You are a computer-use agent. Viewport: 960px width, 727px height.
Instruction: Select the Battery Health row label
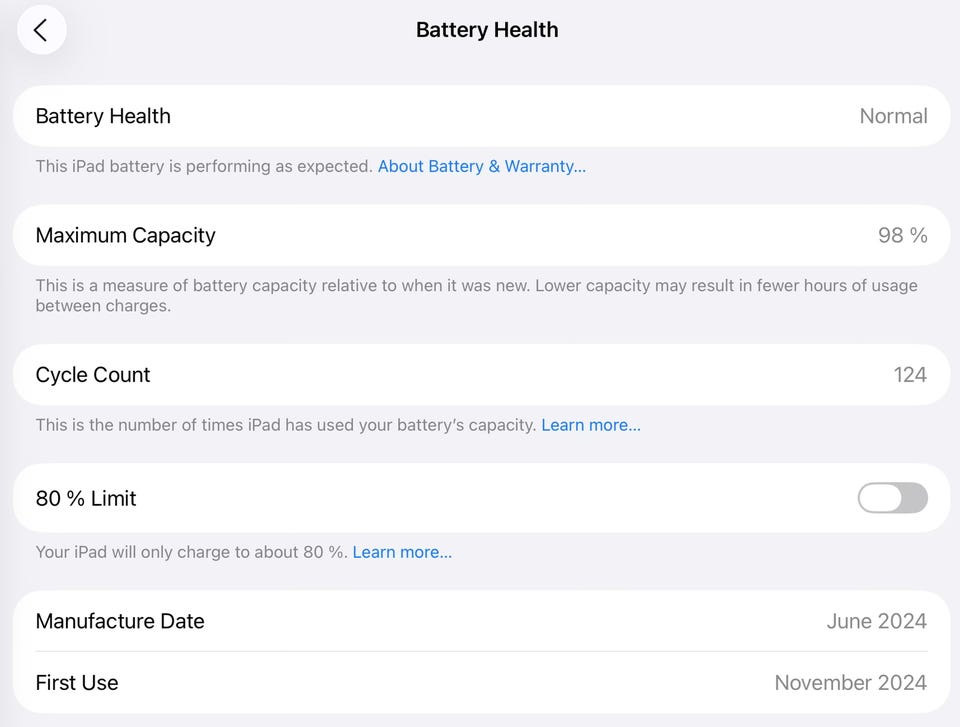(103, 116)
